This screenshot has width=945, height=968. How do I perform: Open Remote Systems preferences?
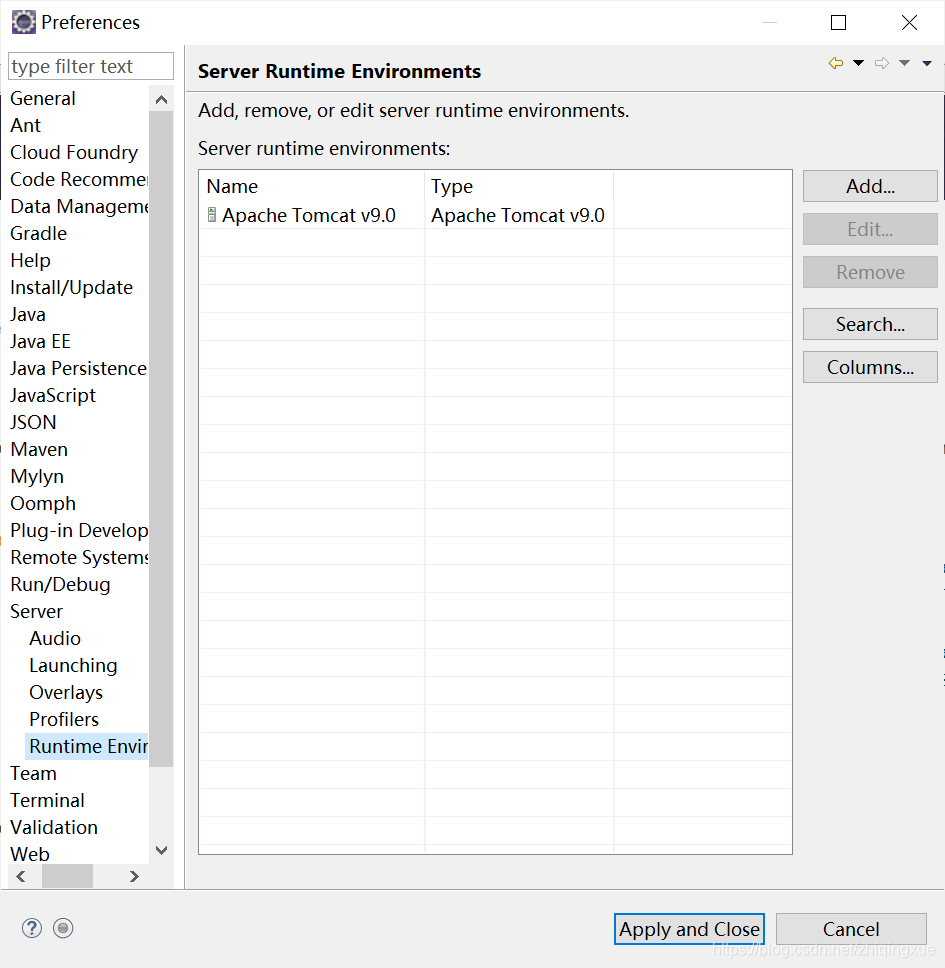coord(79,557)
